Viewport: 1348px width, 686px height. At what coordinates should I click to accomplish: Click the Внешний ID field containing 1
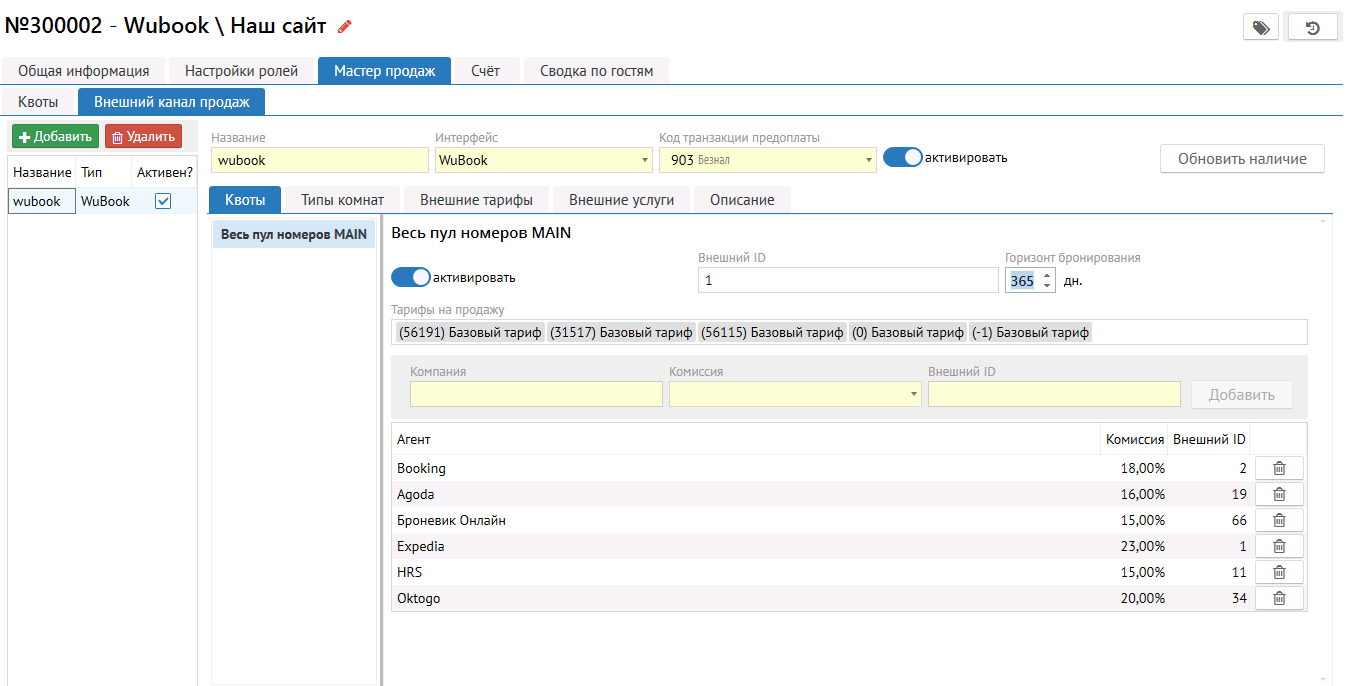point(847,281)
